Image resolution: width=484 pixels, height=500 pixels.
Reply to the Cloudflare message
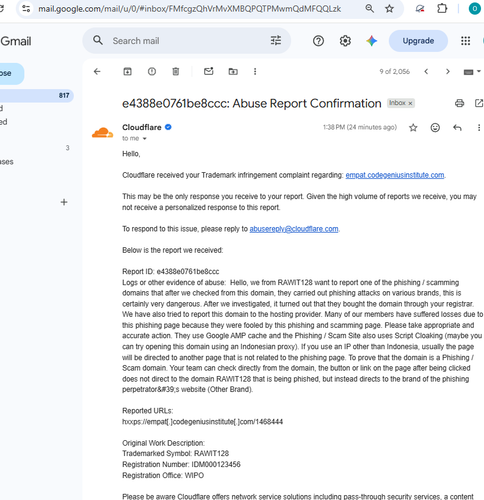[x=457, y=127]
